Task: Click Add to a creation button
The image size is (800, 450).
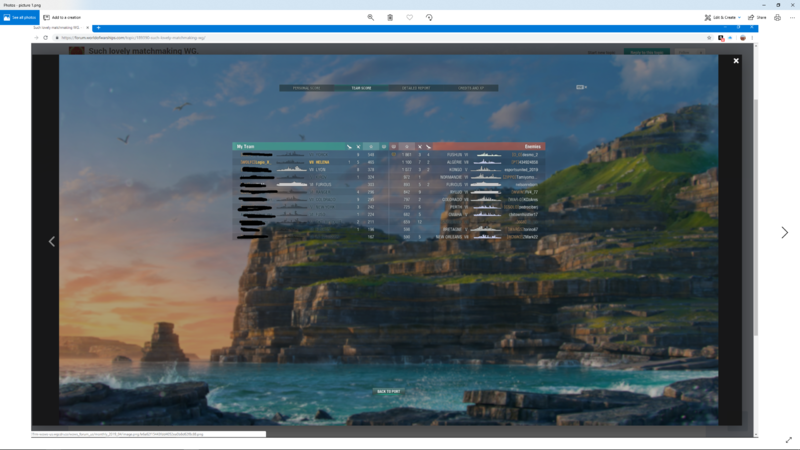Action: tap(62, 17)
